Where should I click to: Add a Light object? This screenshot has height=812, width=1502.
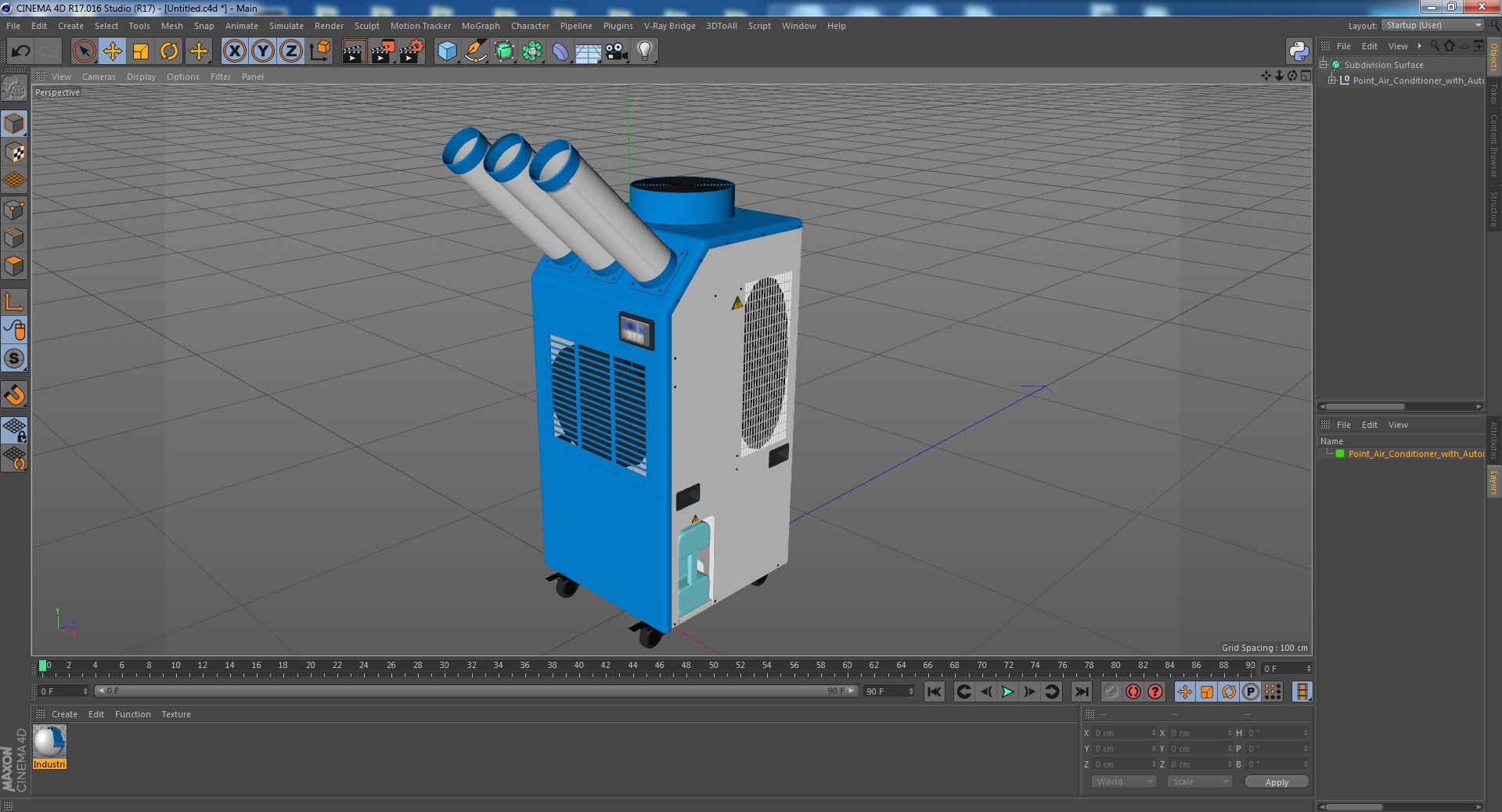tap(645, 52)
